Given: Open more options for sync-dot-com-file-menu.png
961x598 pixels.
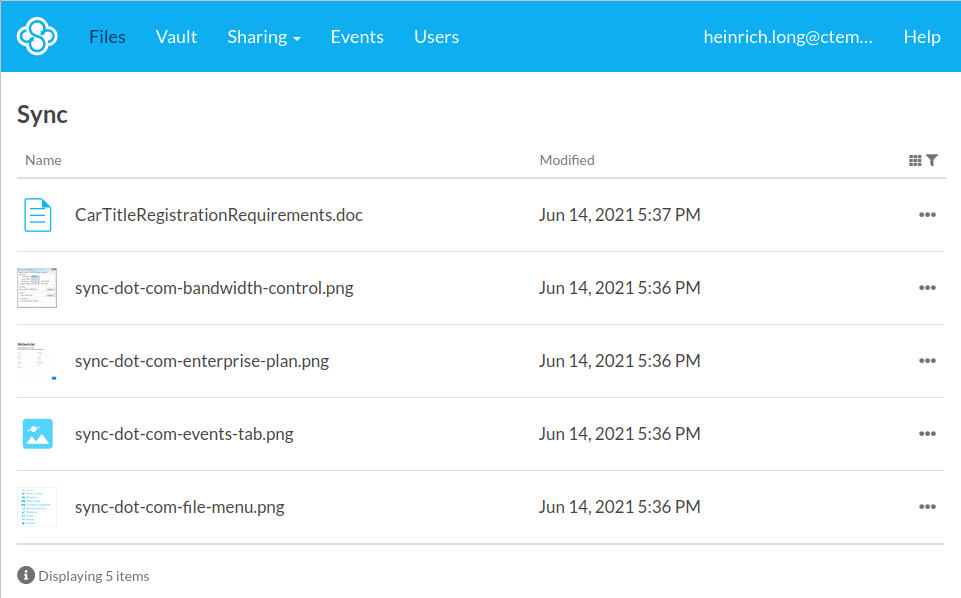Looking at the screenshot, I should click(x=927, y=506).
